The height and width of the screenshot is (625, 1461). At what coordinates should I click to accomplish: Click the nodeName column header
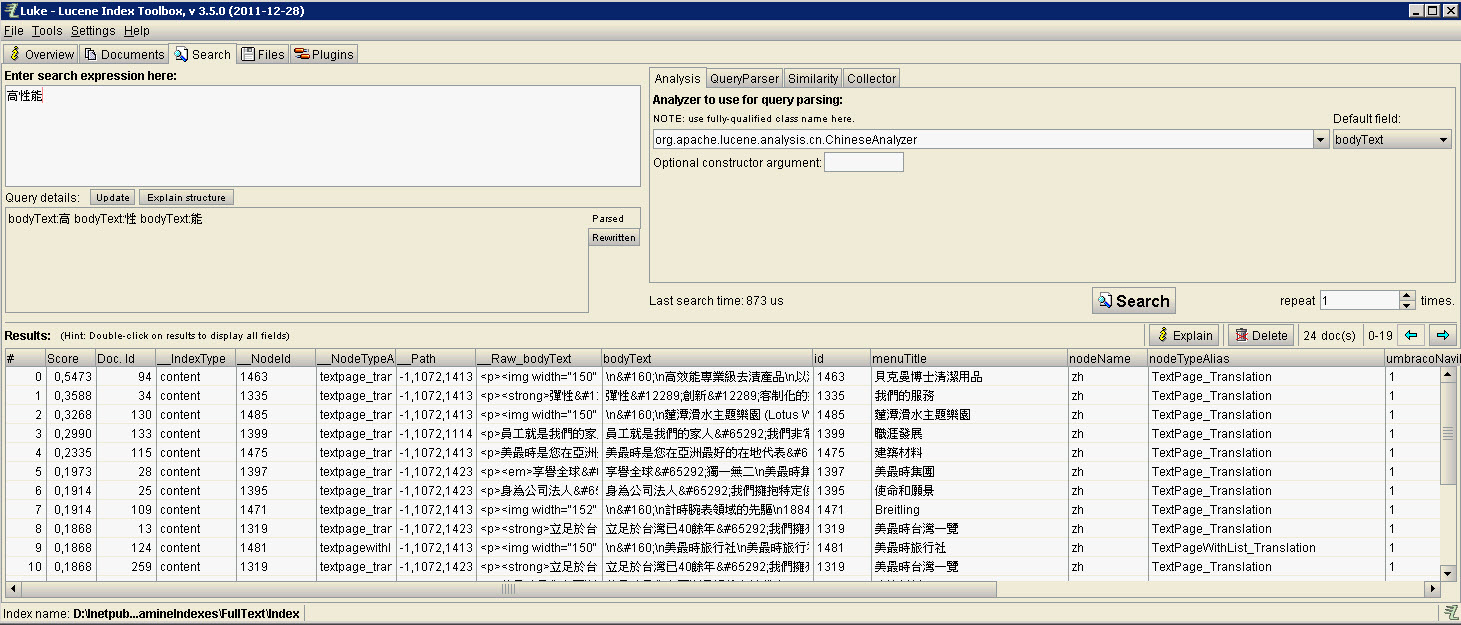coord(1107,358)
